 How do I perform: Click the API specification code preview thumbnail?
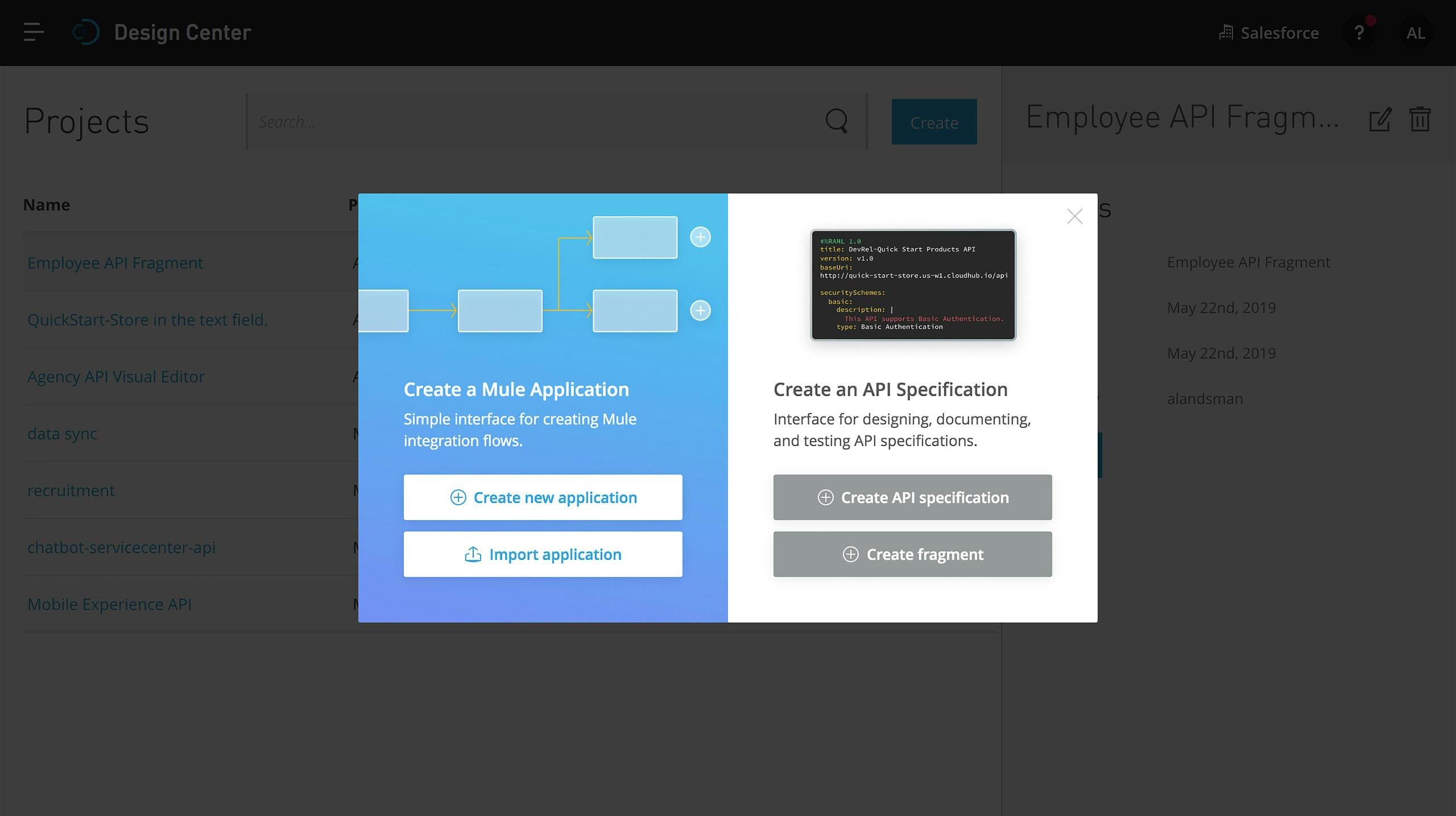[x=912, y=284]
